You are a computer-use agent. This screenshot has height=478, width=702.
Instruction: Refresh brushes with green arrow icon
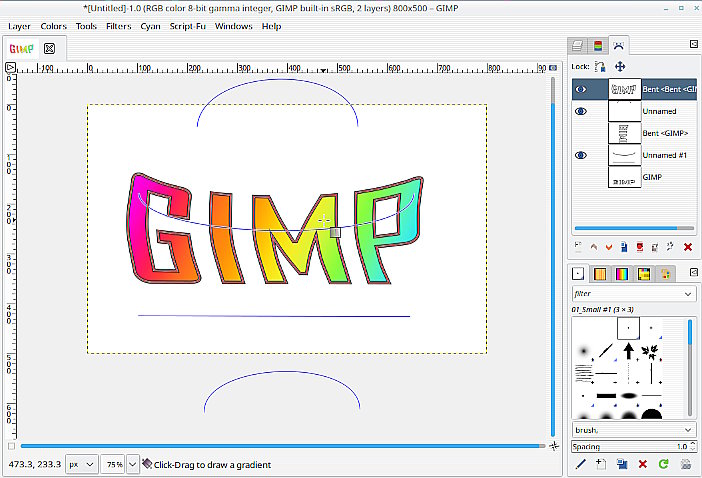pyautogui.click(x=663, y=464)
